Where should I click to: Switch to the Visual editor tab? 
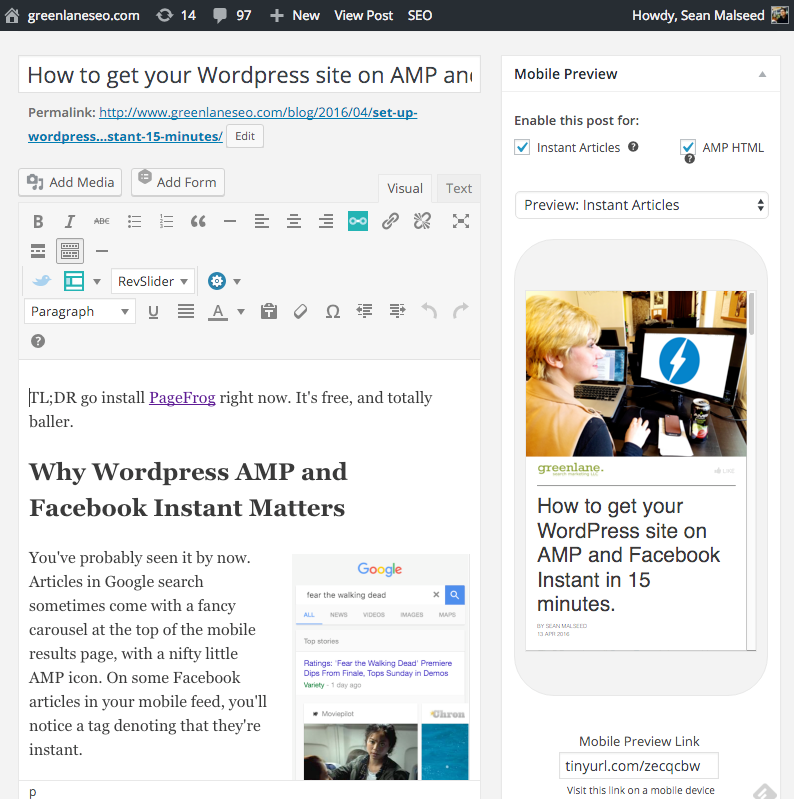tap(405, 189)
